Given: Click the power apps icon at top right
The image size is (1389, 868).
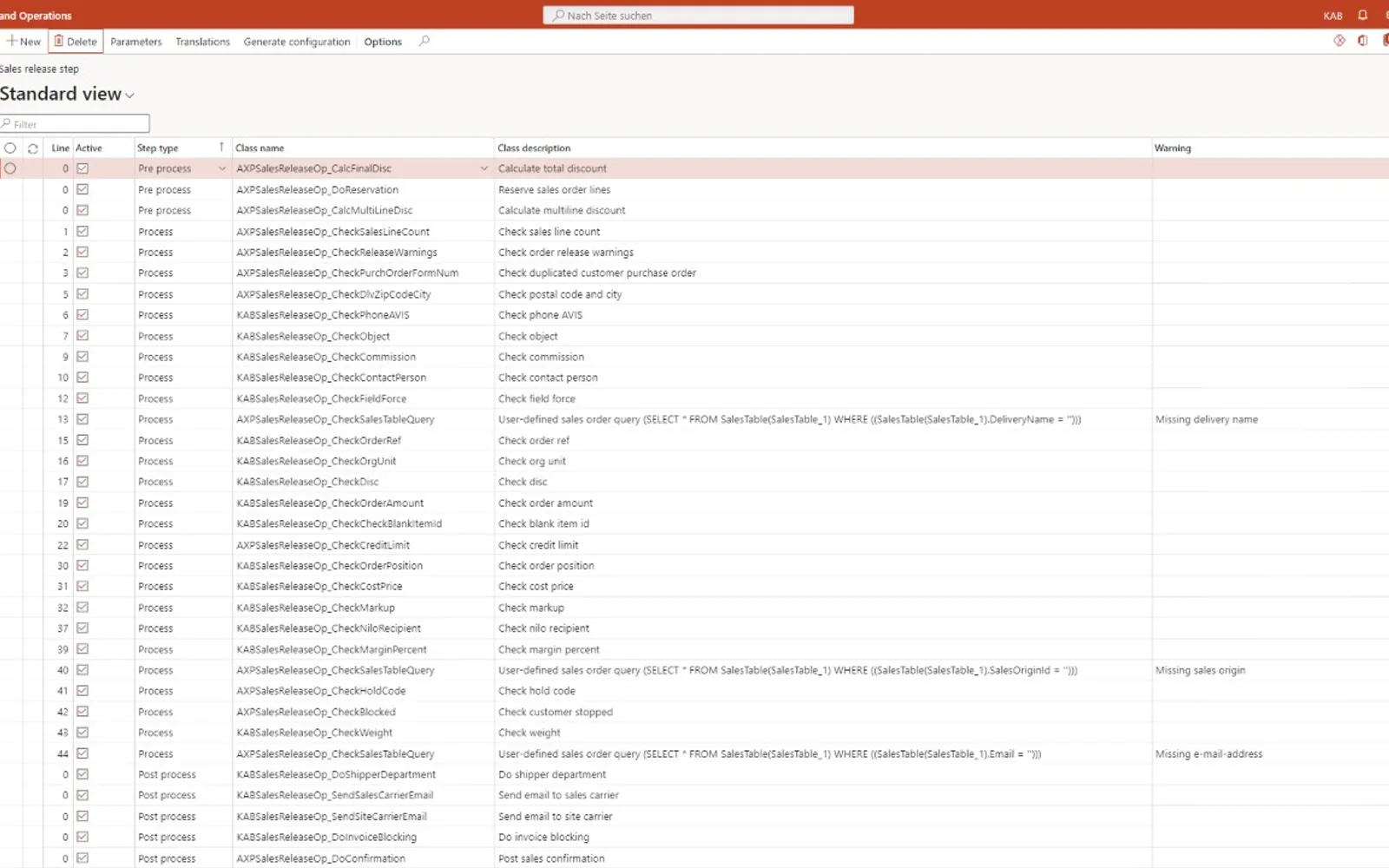Looking at the screenshot, I should coord(1340,41).
